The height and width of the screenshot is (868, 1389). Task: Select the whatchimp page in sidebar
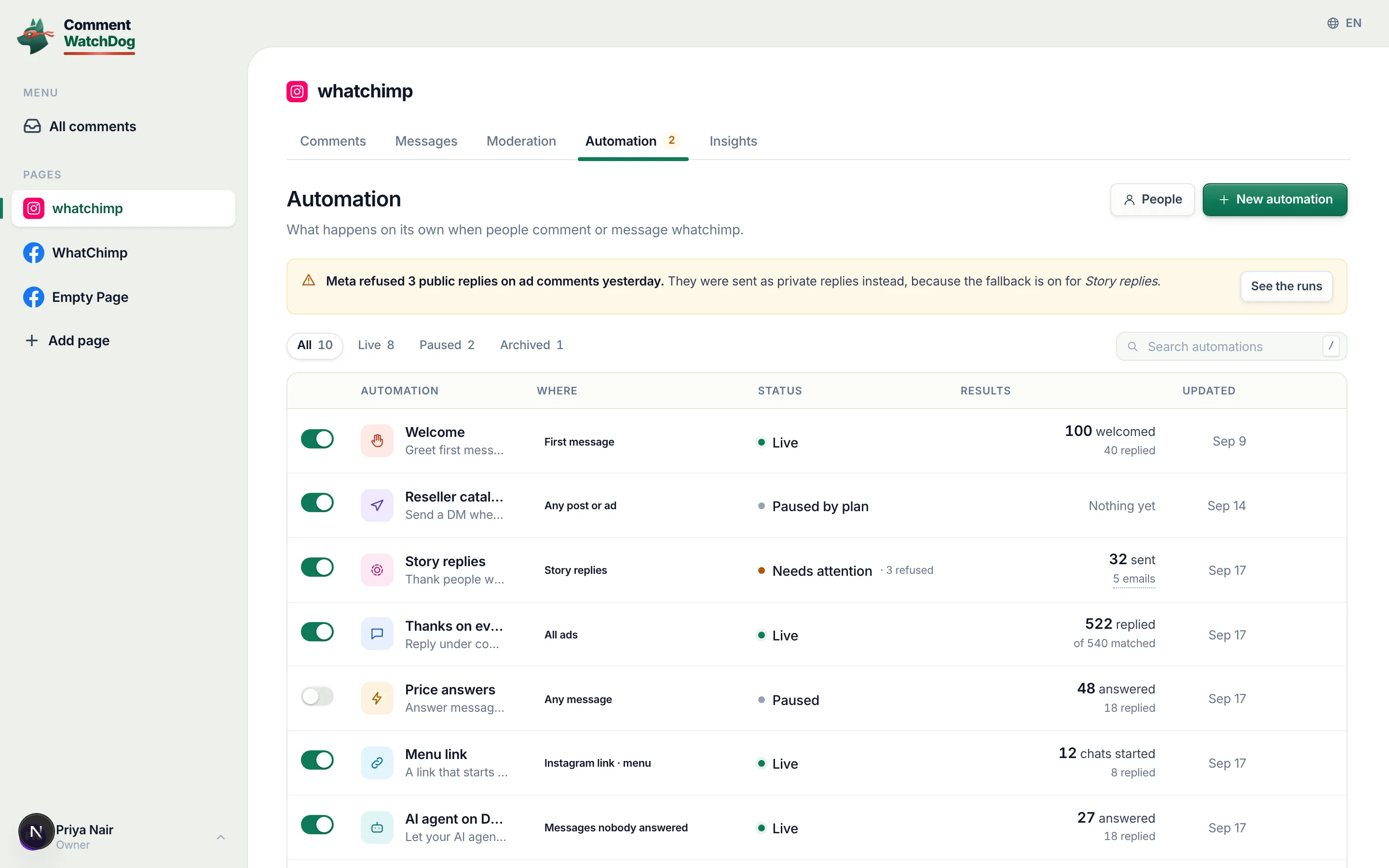[123, 208]
